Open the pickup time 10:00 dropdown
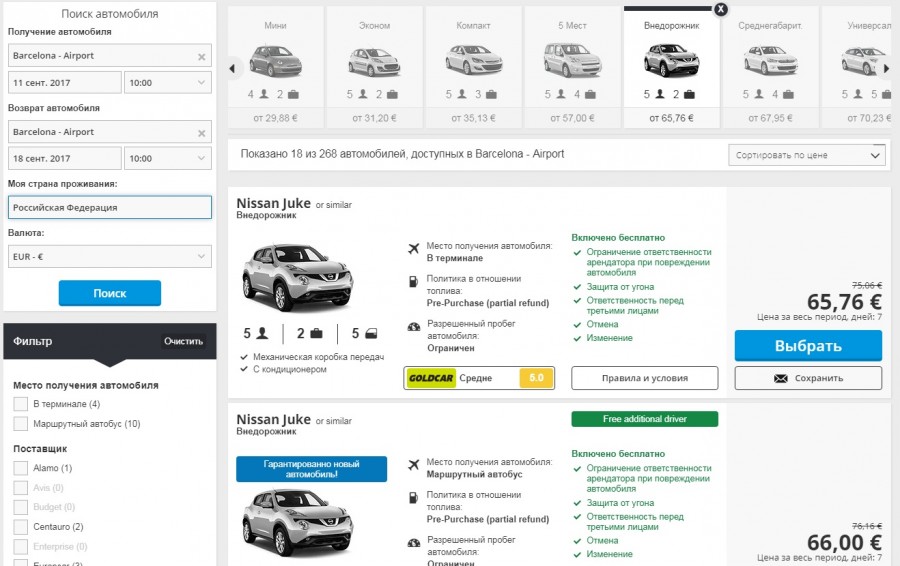900x566 pixels. click(x=167, y=83)
